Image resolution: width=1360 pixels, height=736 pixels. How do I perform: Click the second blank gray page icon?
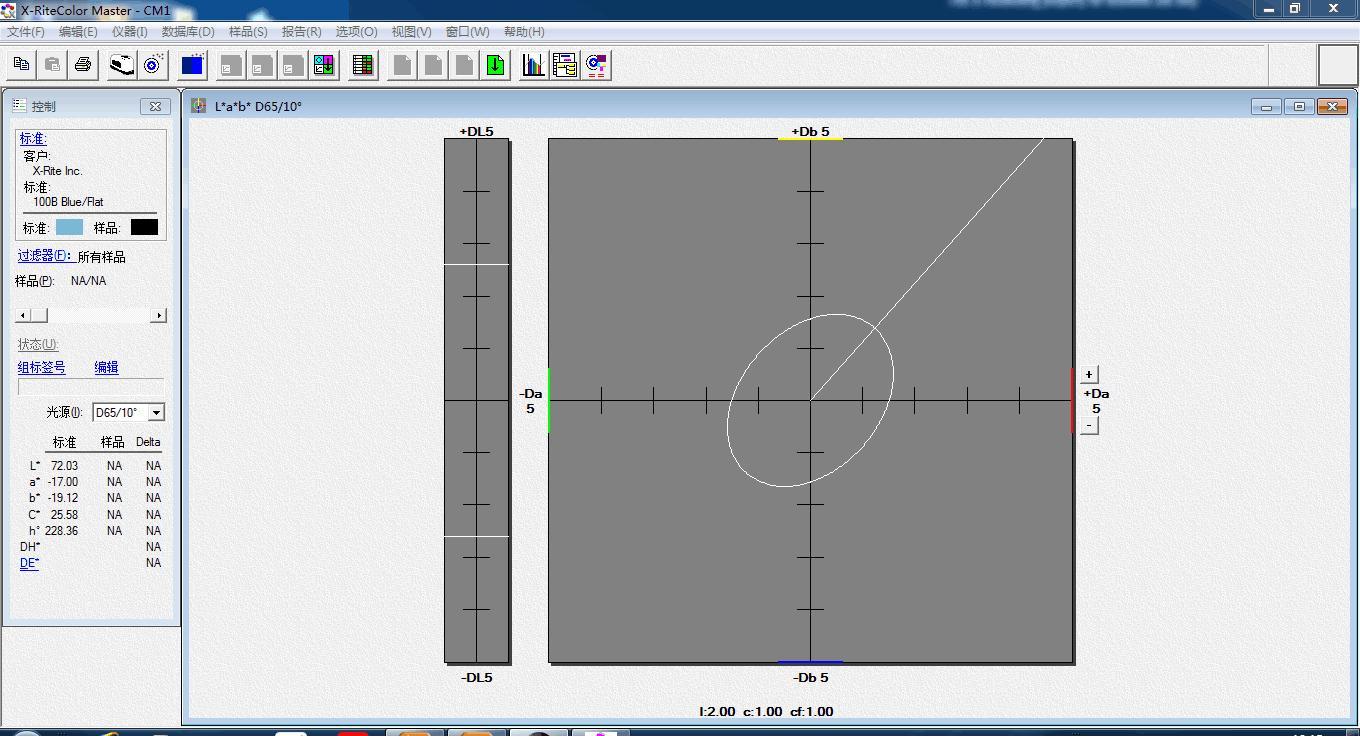pos(433,65)
